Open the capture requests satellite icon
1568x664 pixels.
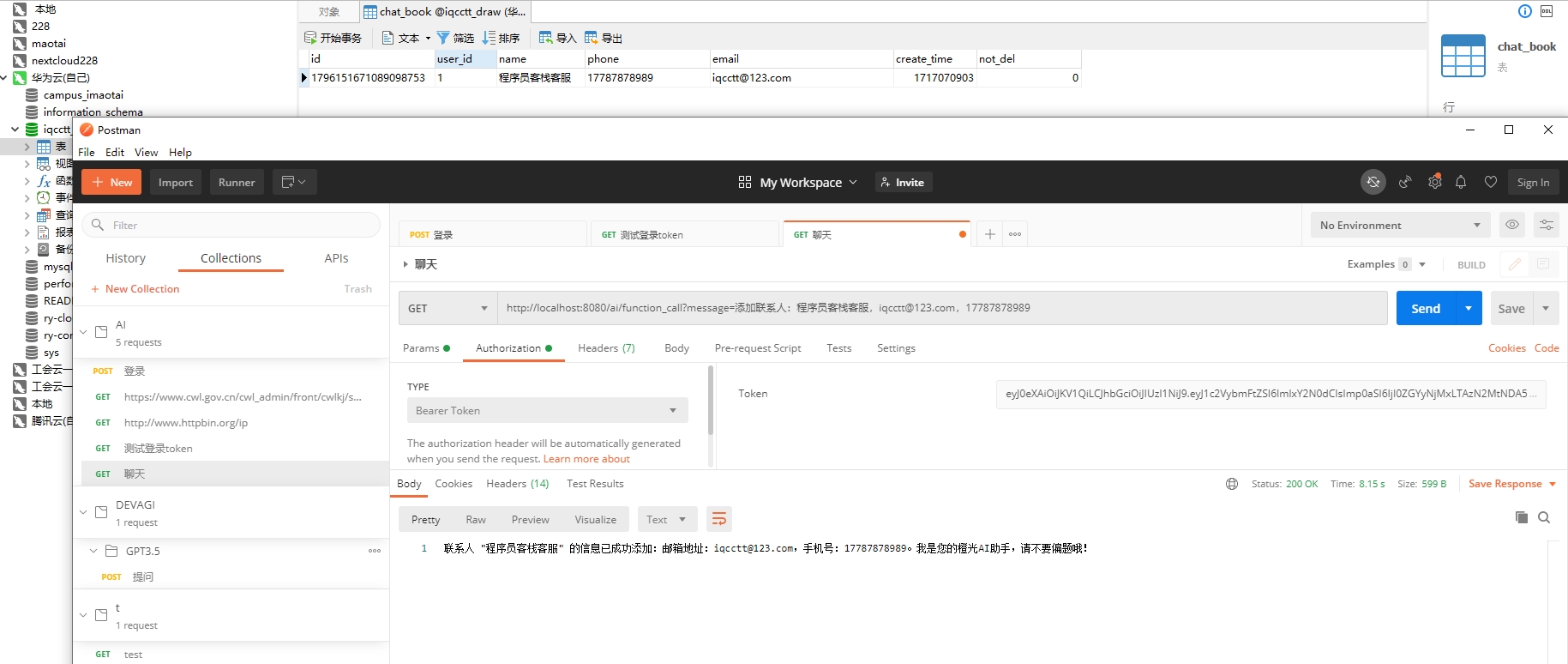coord(1404,182)
